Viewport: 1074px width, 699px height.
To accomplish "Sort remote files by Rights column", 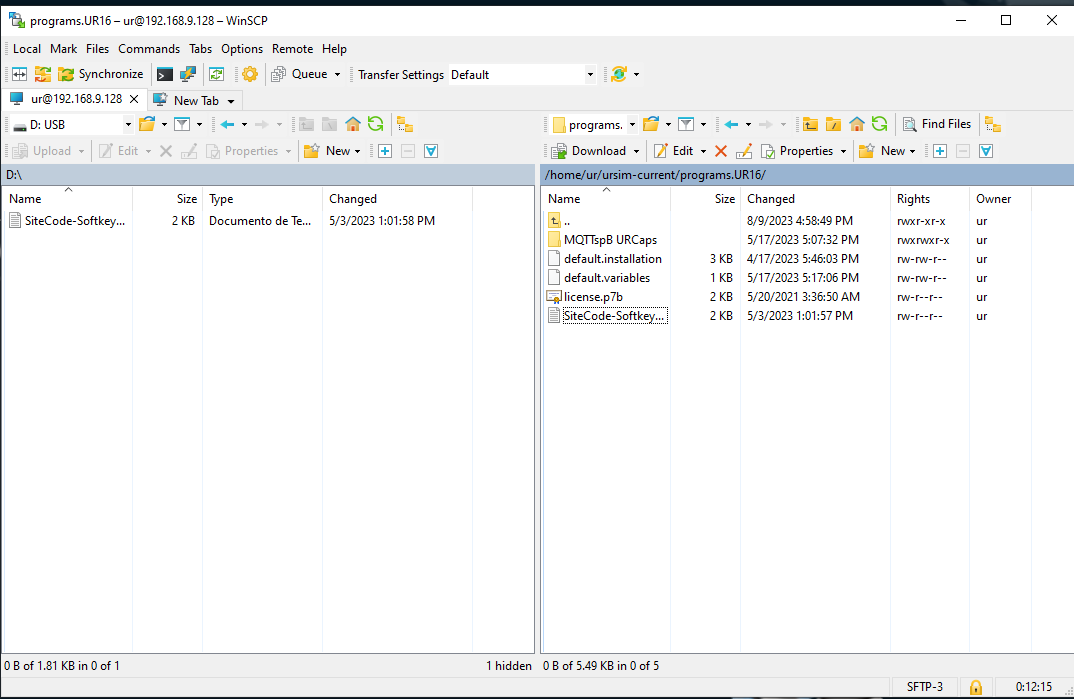I will (930, 199).
